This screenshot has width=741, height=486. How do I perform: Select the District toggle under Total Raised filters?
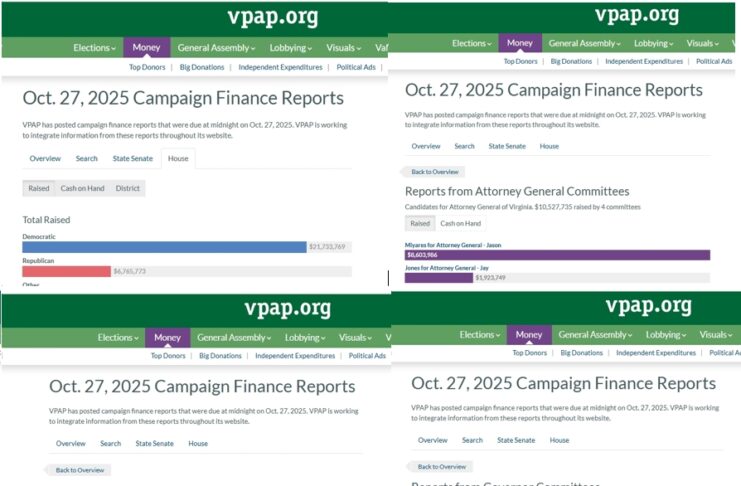pyautogui.click(x=128, y=188)
